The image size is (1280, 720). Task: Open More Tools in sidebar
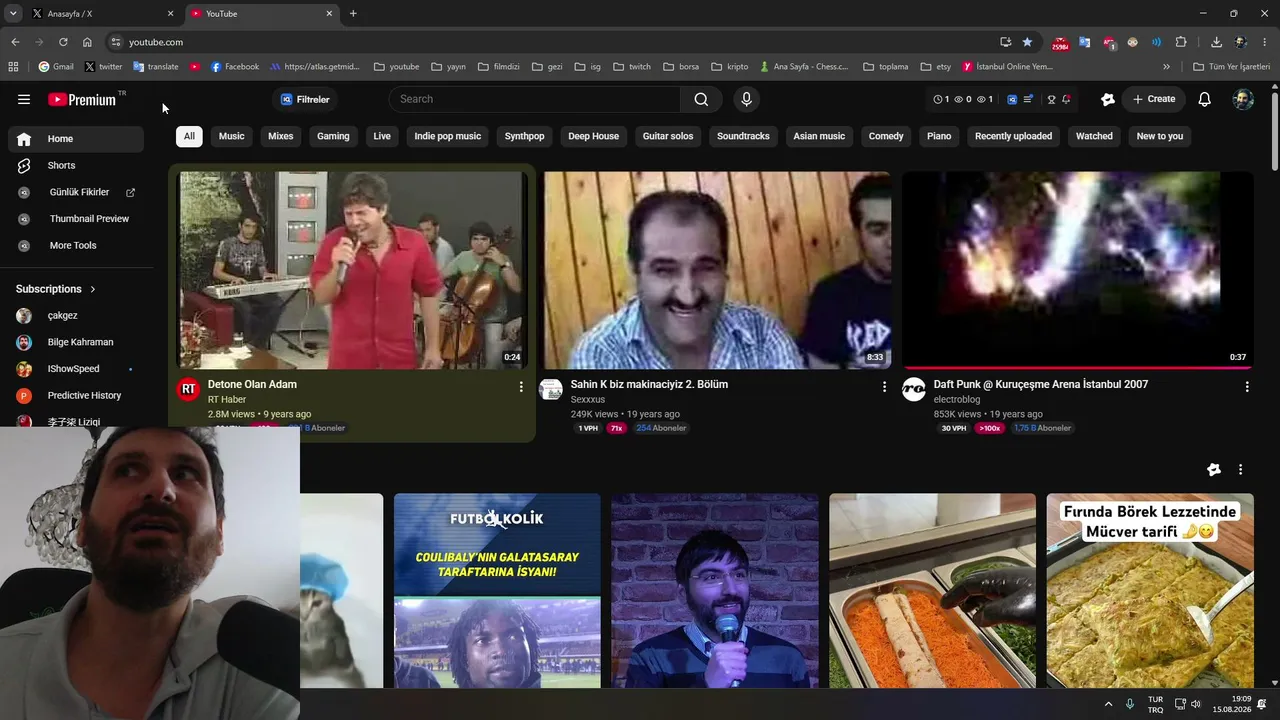tap(76, 246)
